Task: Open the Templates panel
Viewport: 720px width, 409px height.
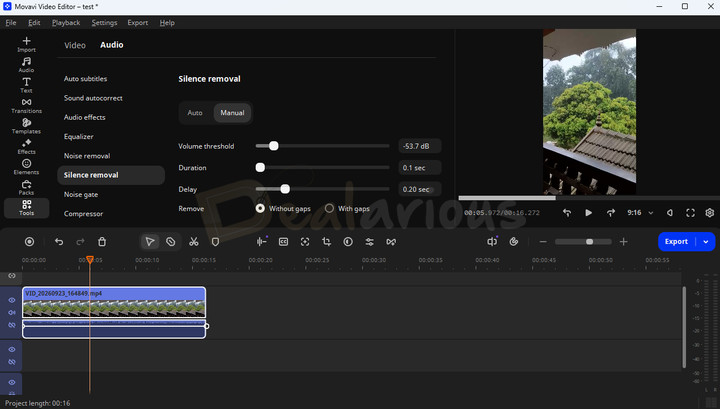Action: [26, 126]
